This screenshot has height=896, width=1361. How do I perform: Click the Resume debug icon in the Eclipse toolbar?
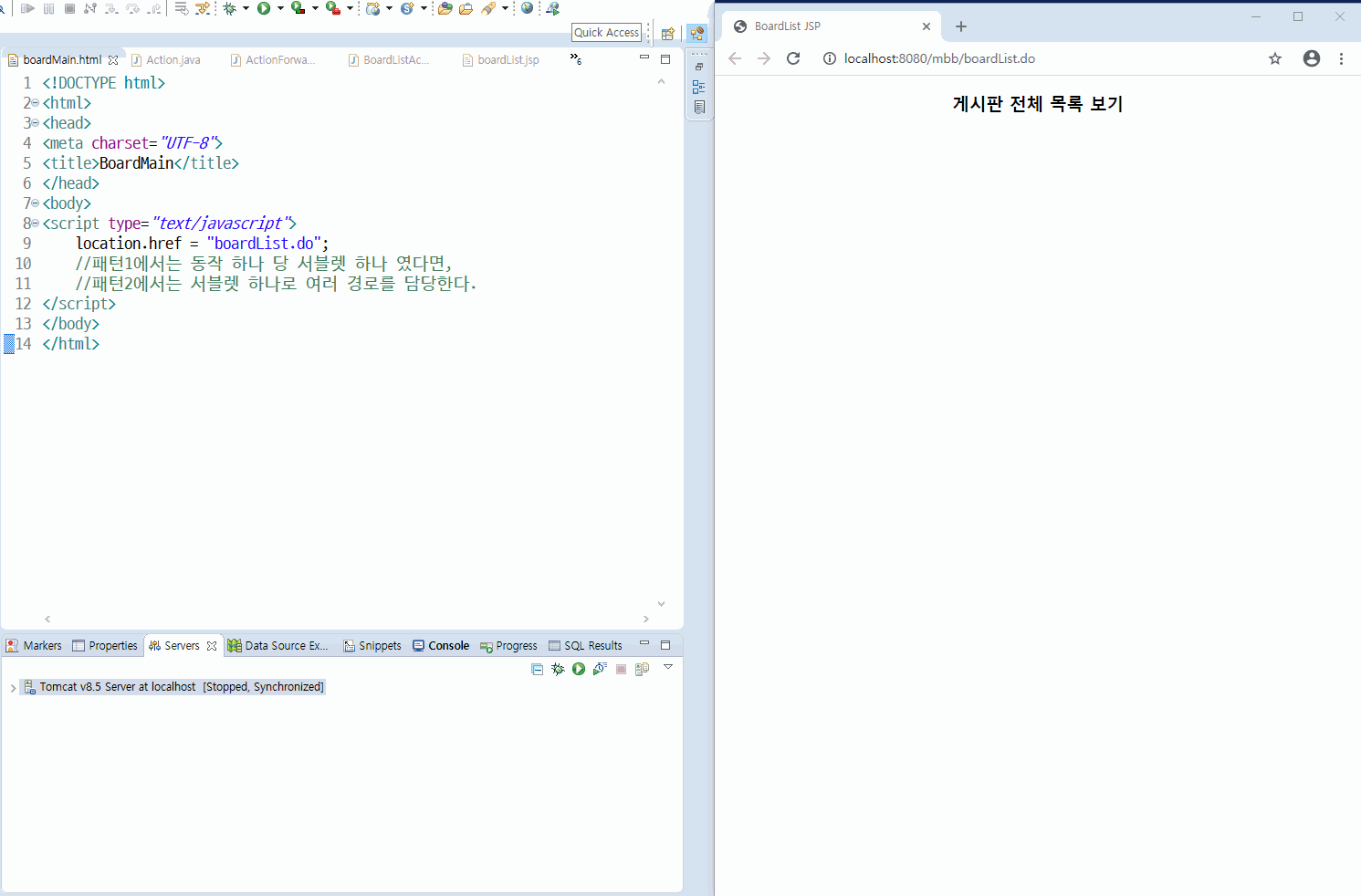pyautogui.click(x=28, y=8)
